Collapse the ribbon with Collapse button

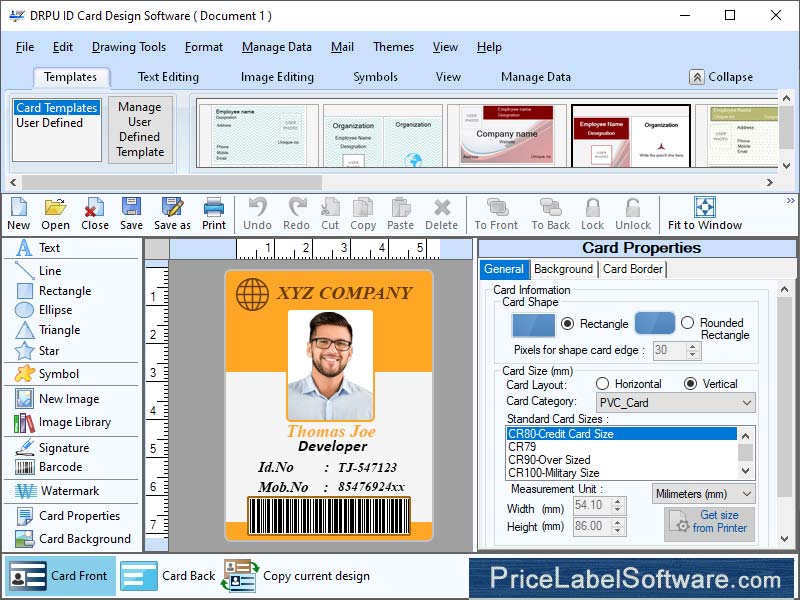721,77
